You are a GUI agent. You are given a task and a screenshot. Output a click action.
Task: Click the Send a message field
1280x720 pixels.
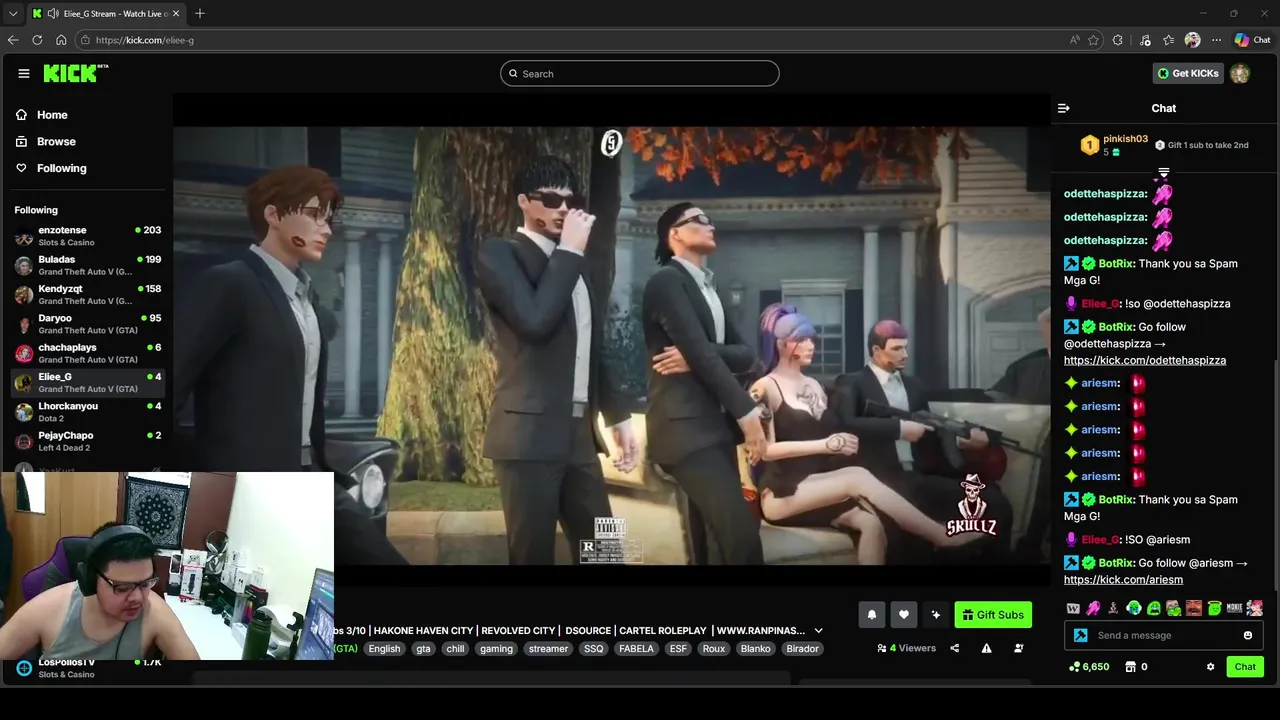(1166, 635)
